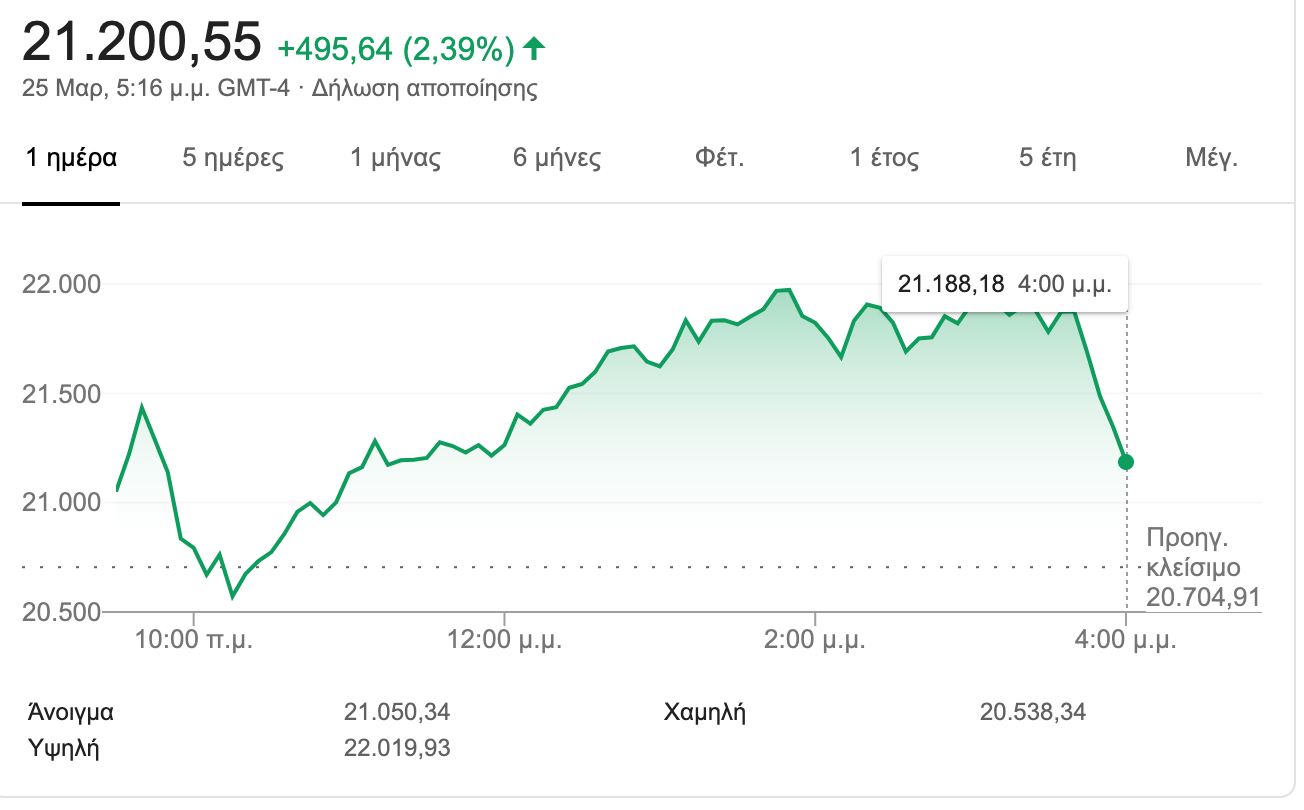1304x810 pixels.
Task: Show the '1 μήνας' chart
Action: click(x=395, y=158)
